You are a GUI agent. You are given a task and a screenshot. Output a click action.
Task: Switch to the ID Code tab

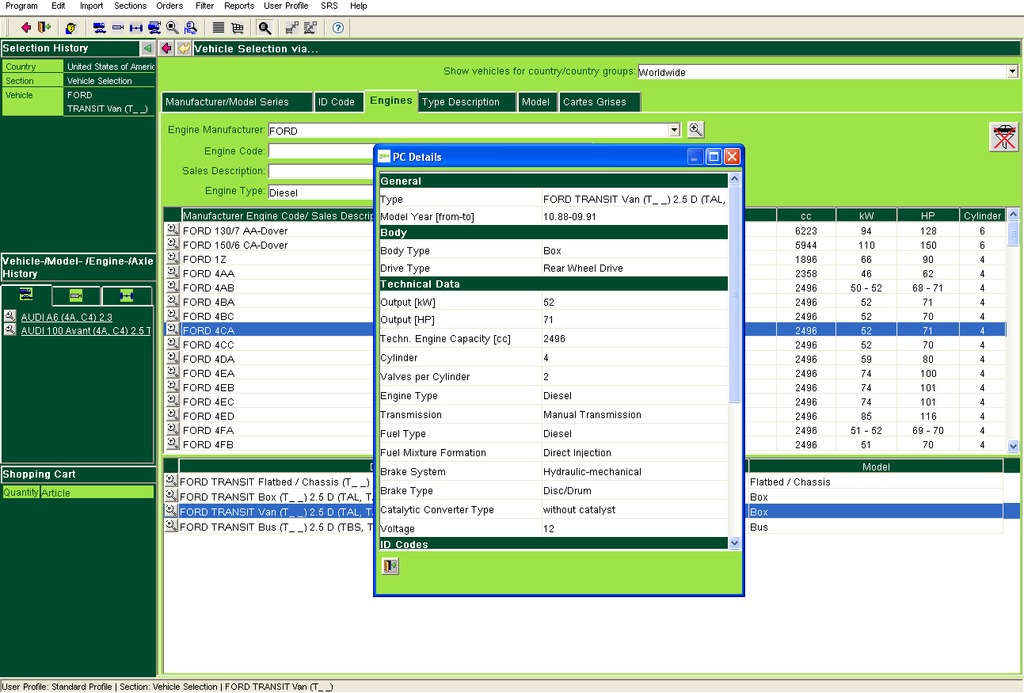pos(338,102)
